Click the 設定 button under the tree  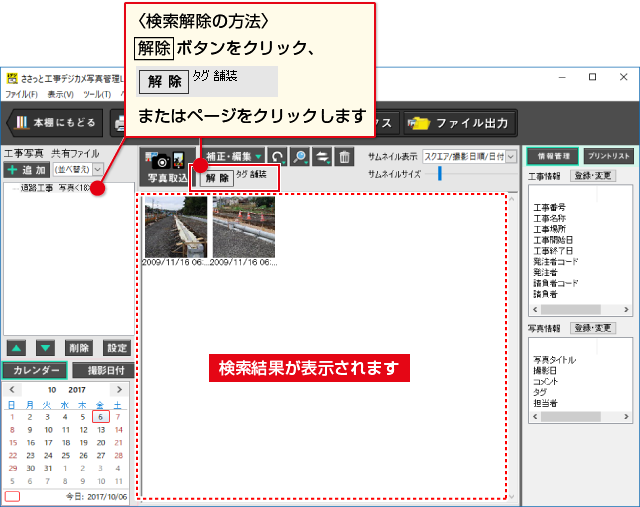click(x=117, y=348)
